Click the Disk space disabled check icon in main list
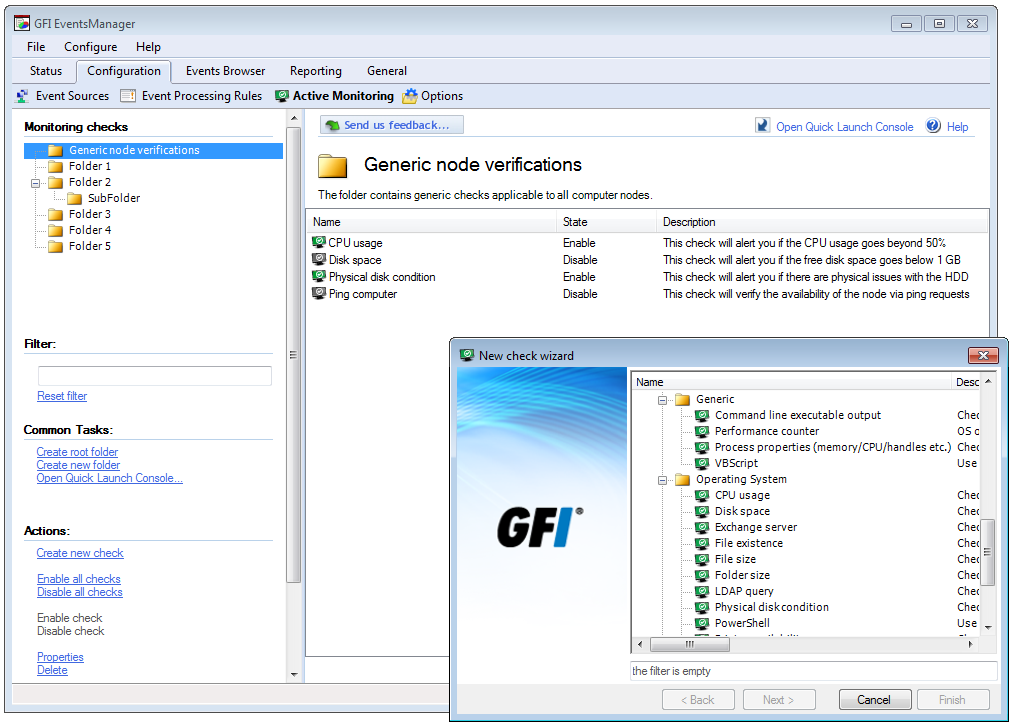1014x726 pixels. pos(319,259)
